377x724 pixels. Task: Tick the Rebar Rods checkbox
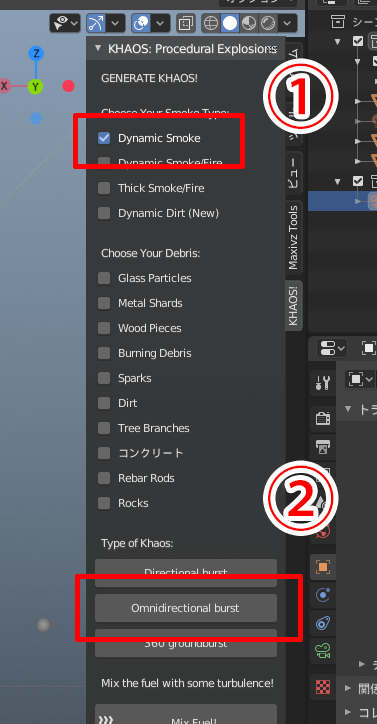coord(104,478)
